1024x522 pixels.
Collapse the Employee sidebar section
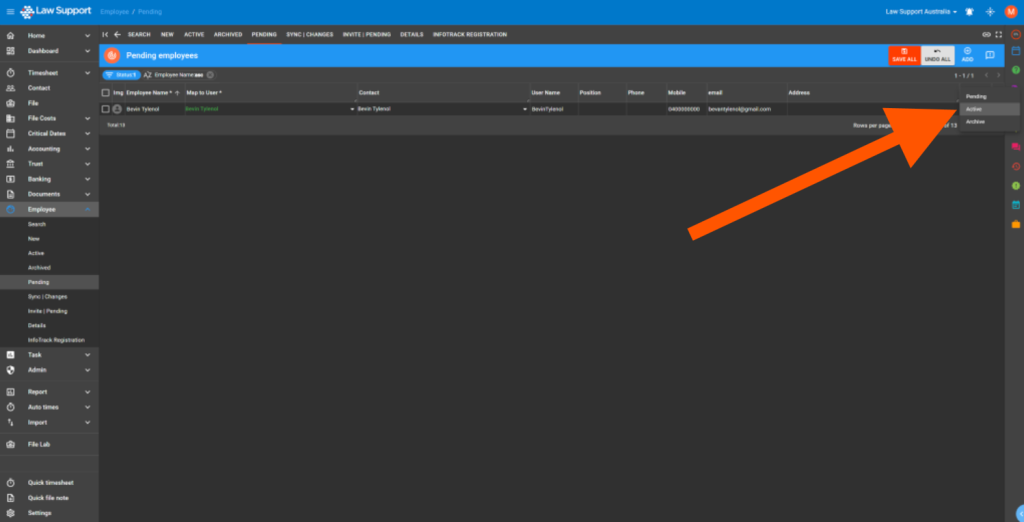pyautogui.click(x=88, y=209)
